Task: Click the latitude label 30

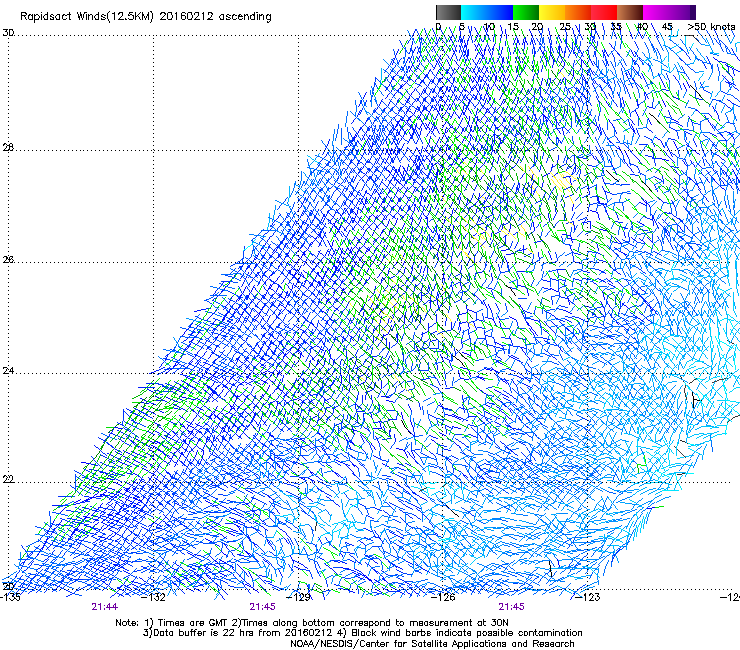Action: click(x=8, y=33)
